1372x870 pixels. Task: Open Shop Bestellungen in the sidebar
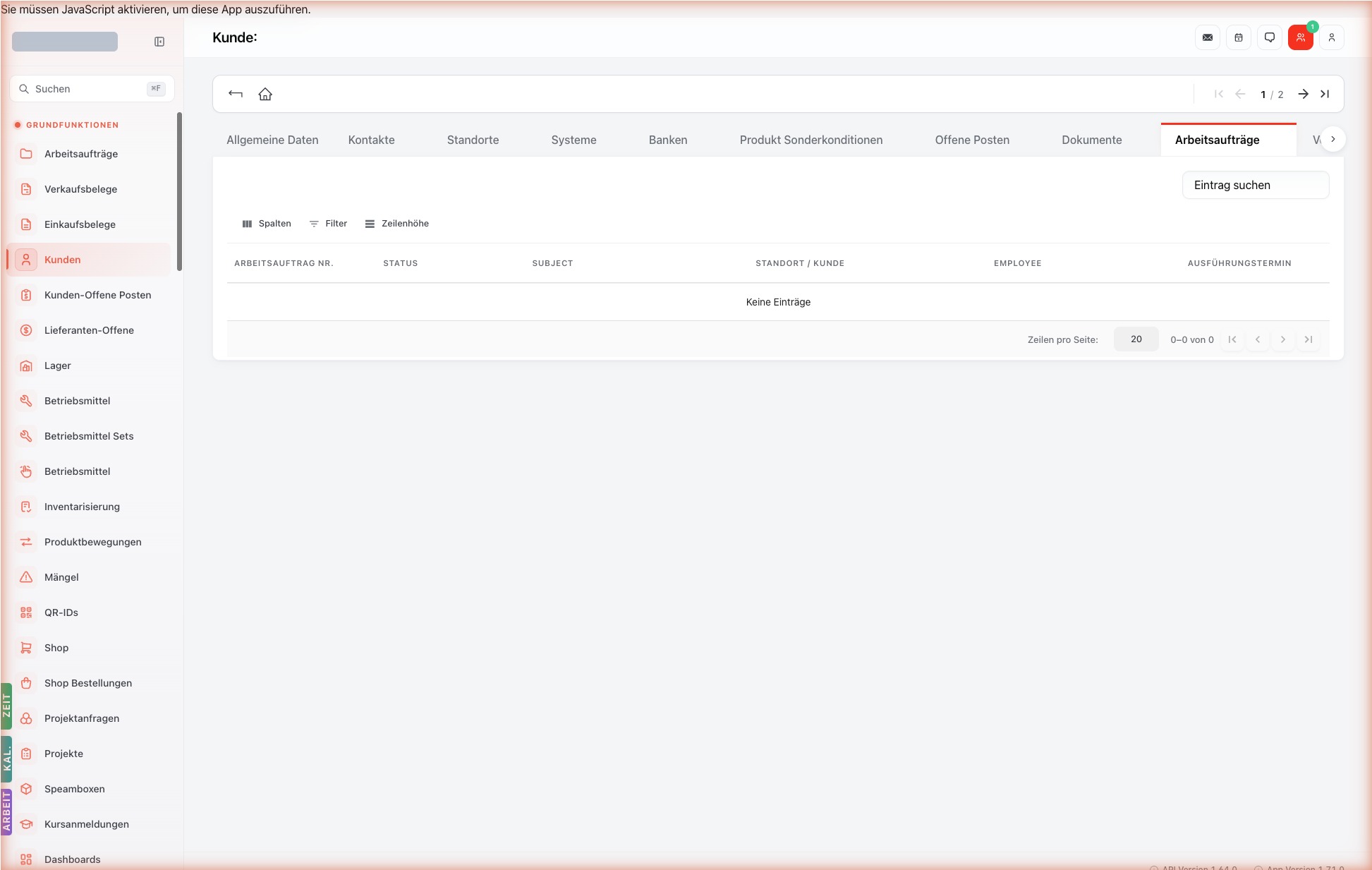click(89, 683)
